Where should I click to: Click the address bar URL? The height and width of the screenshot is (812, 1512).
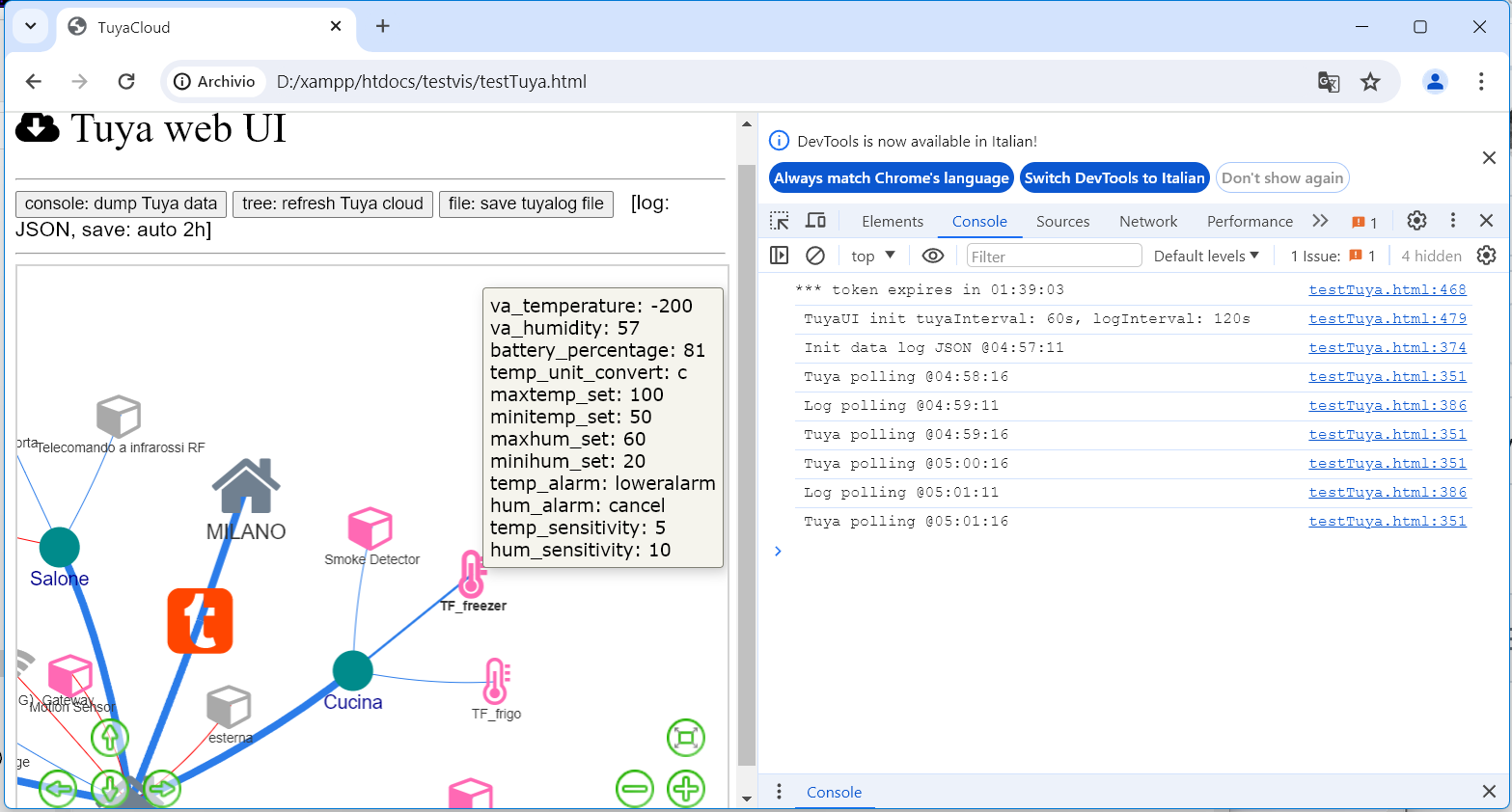click(x=431, y=82)
